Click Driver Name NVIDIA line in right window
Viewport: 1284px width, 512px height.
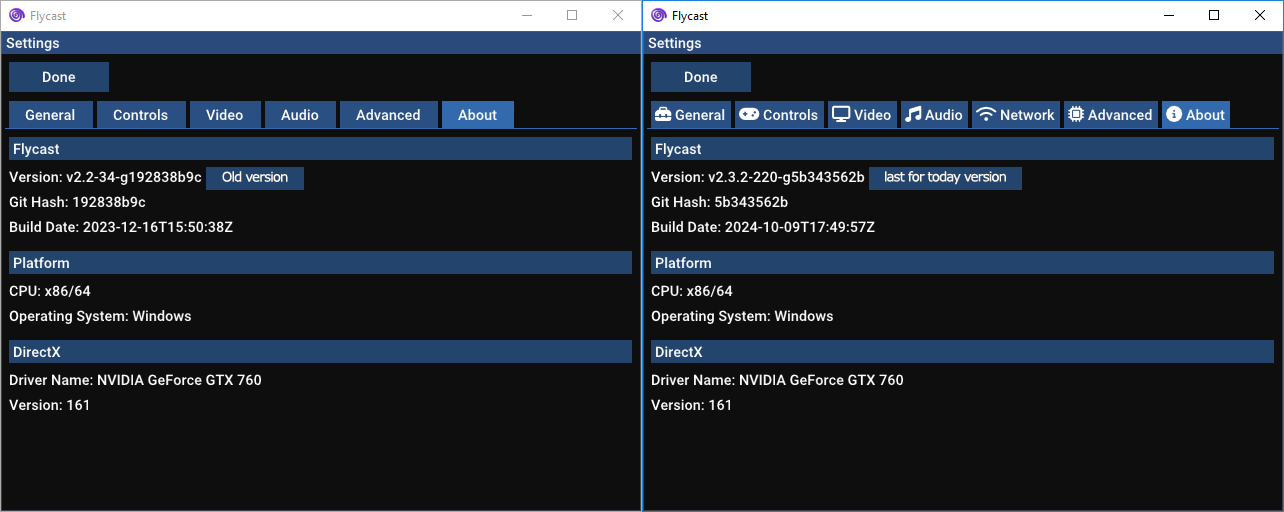pyautogui.click(x=777, y=380)
